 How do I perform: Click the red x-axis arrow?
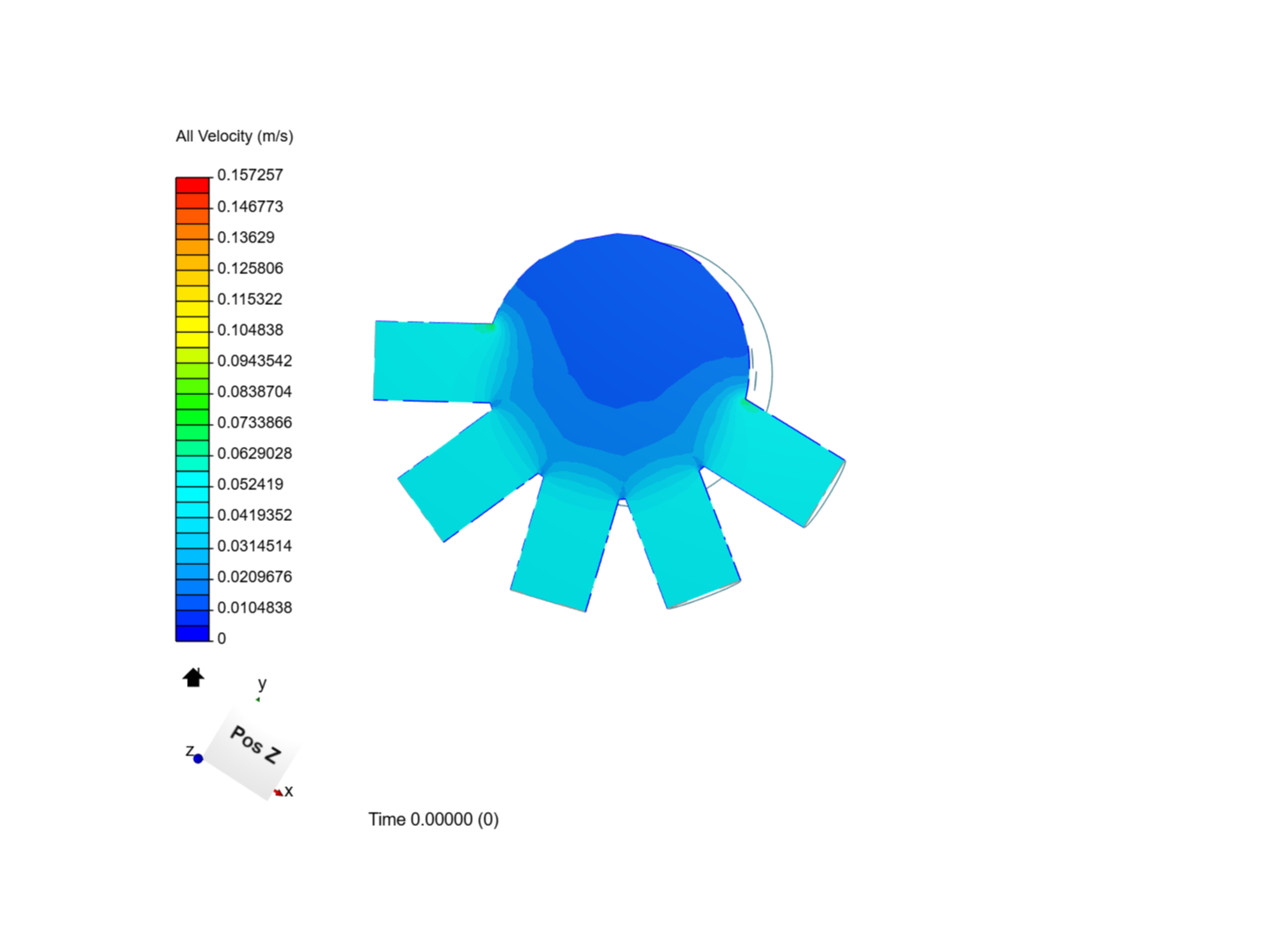278,792
